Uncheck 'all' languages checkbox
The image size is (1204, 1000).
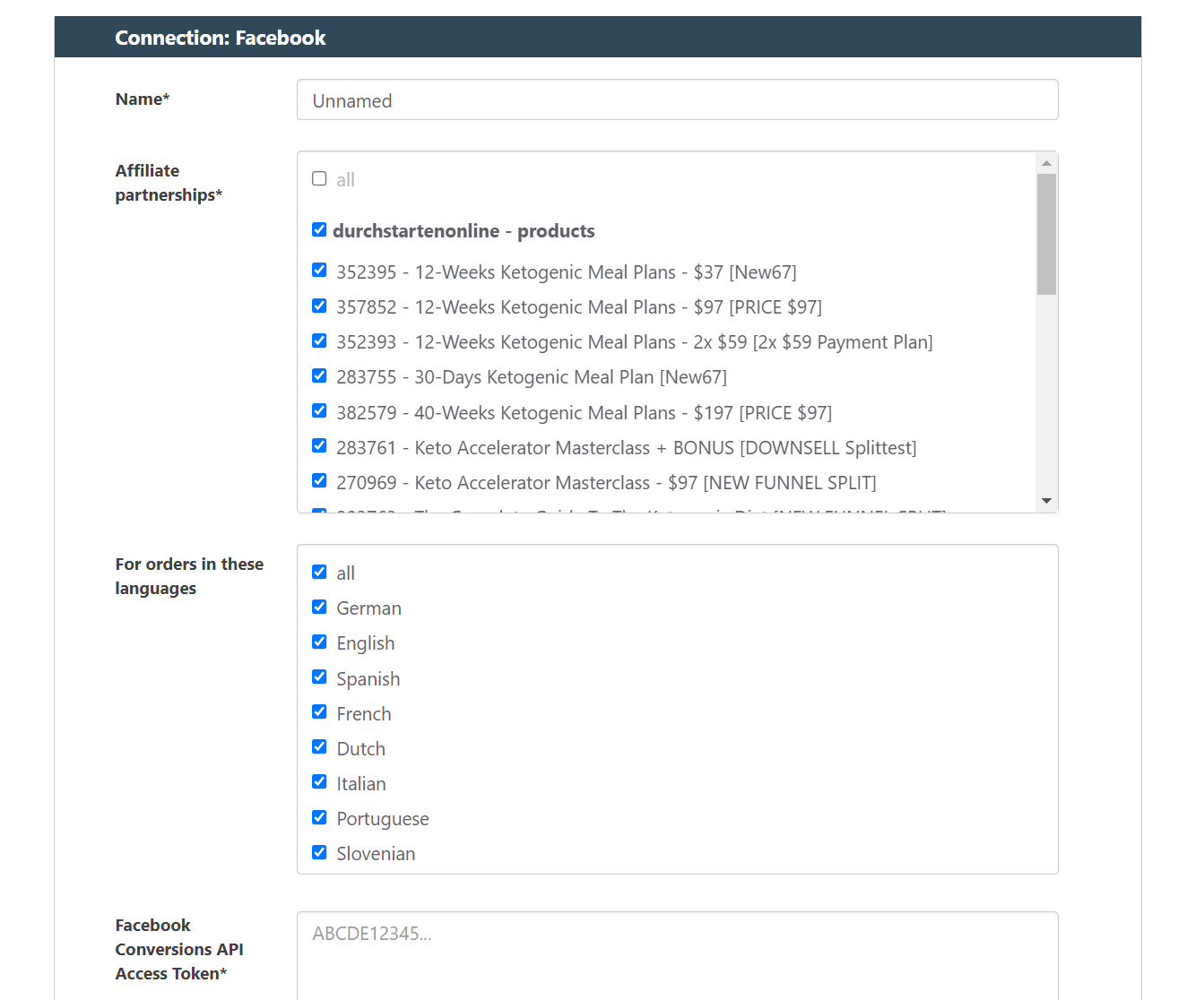coord(319,573)
